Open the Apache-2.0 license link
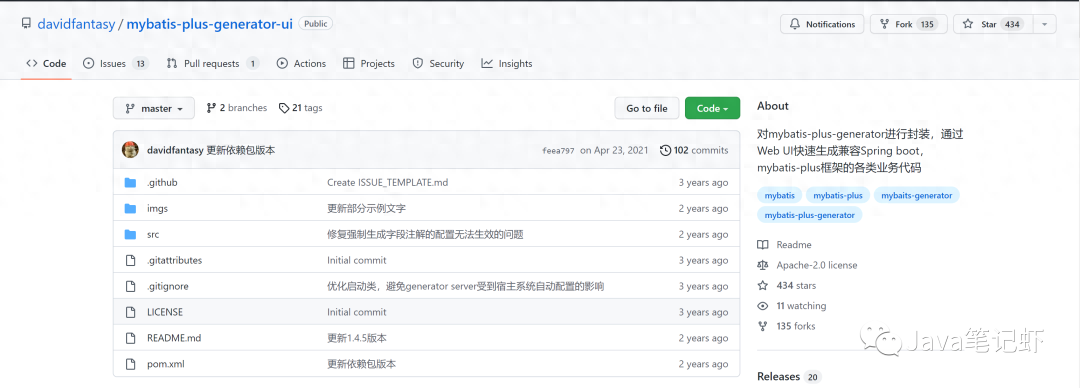1080x388 pixels. [x=817, y=265]
